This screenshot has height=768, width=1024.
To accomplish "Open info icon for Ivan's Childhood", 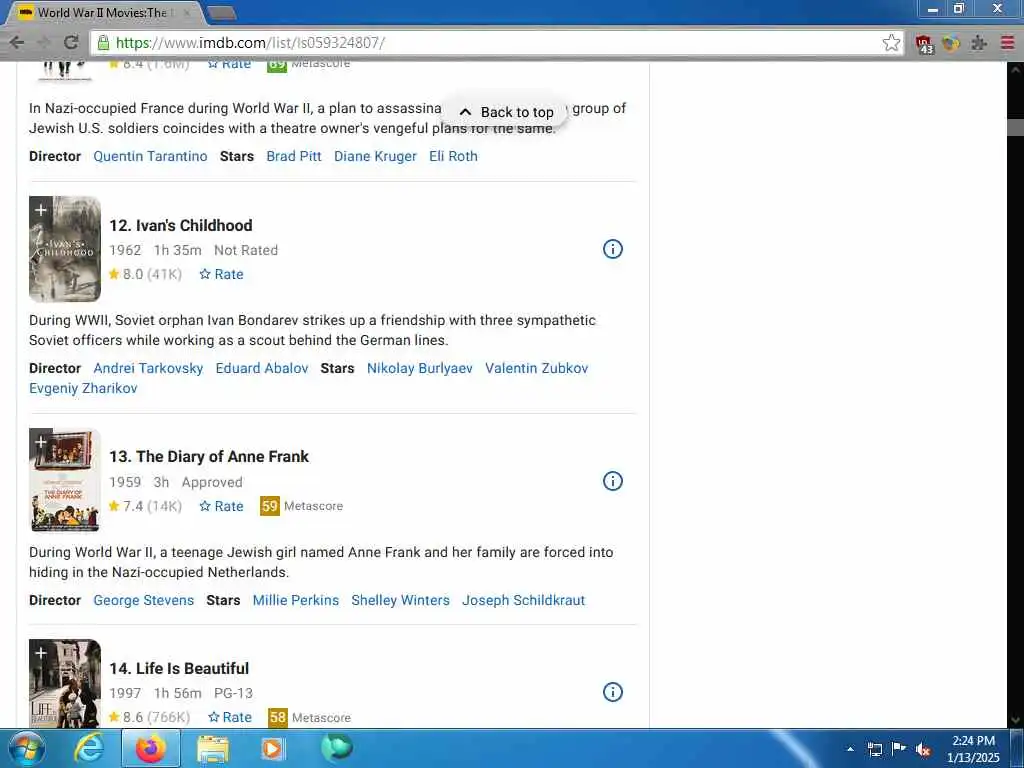I will point(612,249).
